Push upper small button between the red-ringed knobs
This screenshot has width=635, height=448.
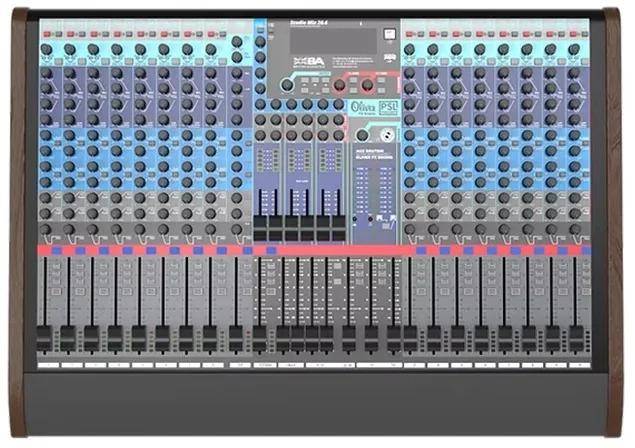353,80
